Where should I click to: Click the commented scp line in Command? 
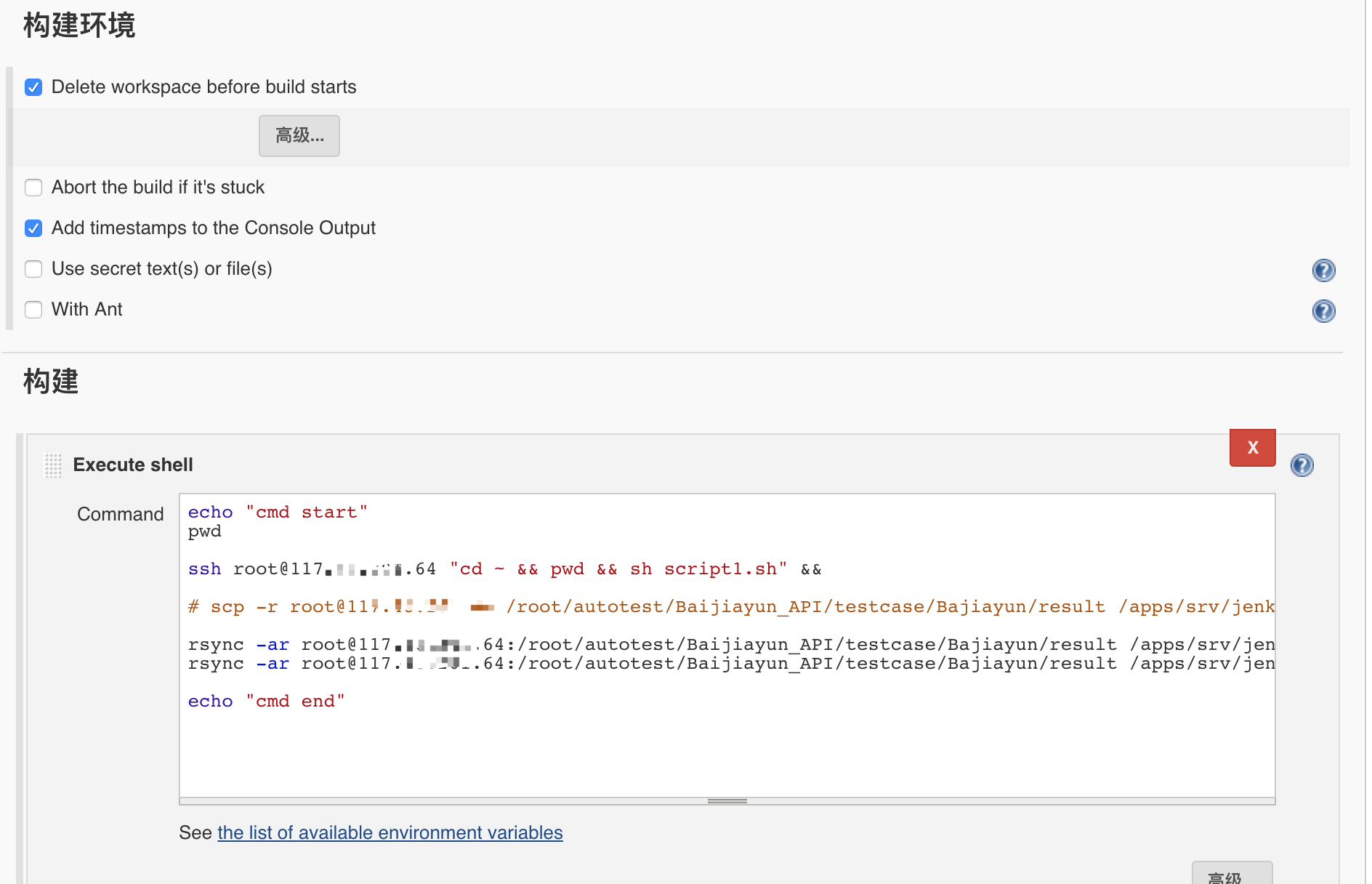click(x=727, y=607)
